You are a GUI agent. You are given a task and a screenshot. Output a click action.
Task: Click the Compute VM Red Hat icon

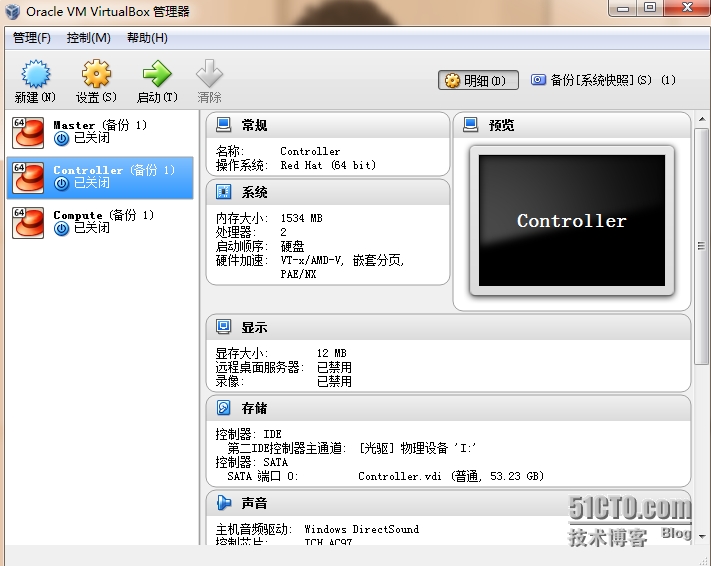coord(28,223)
